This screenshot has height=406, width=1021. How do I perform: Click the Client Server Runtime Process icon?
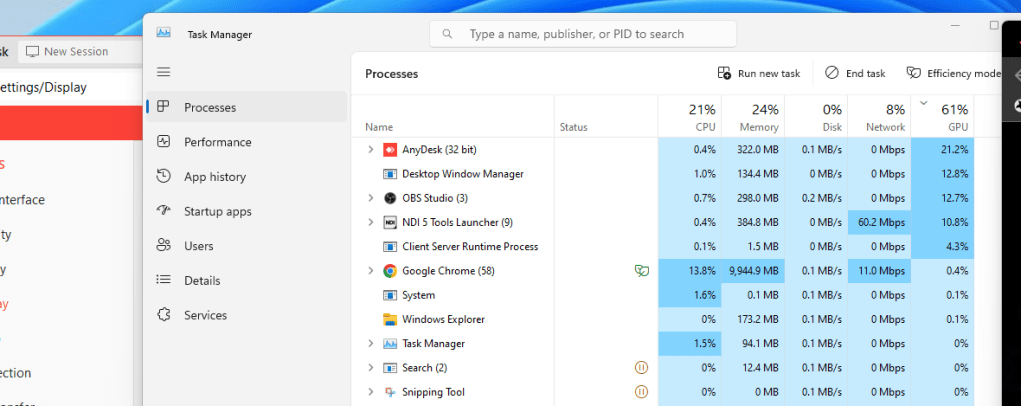pyautogui.click(x=390, y=247)
